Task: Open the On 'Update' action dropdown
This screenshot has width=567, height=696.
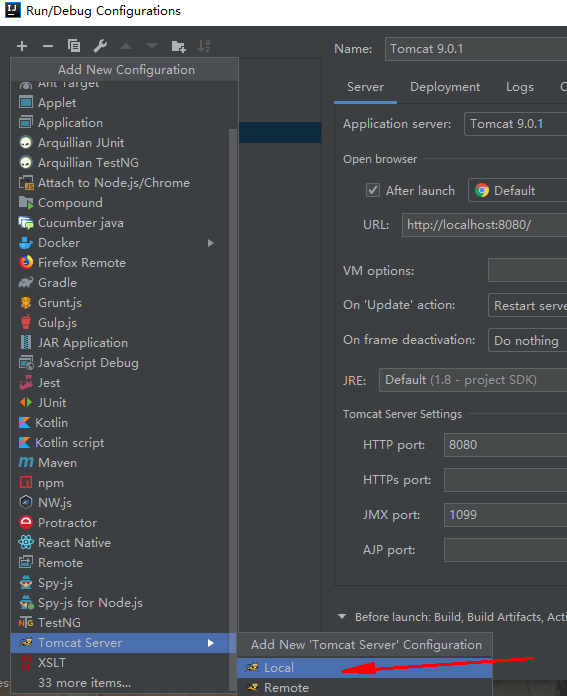Action: (x=527, y=305)
